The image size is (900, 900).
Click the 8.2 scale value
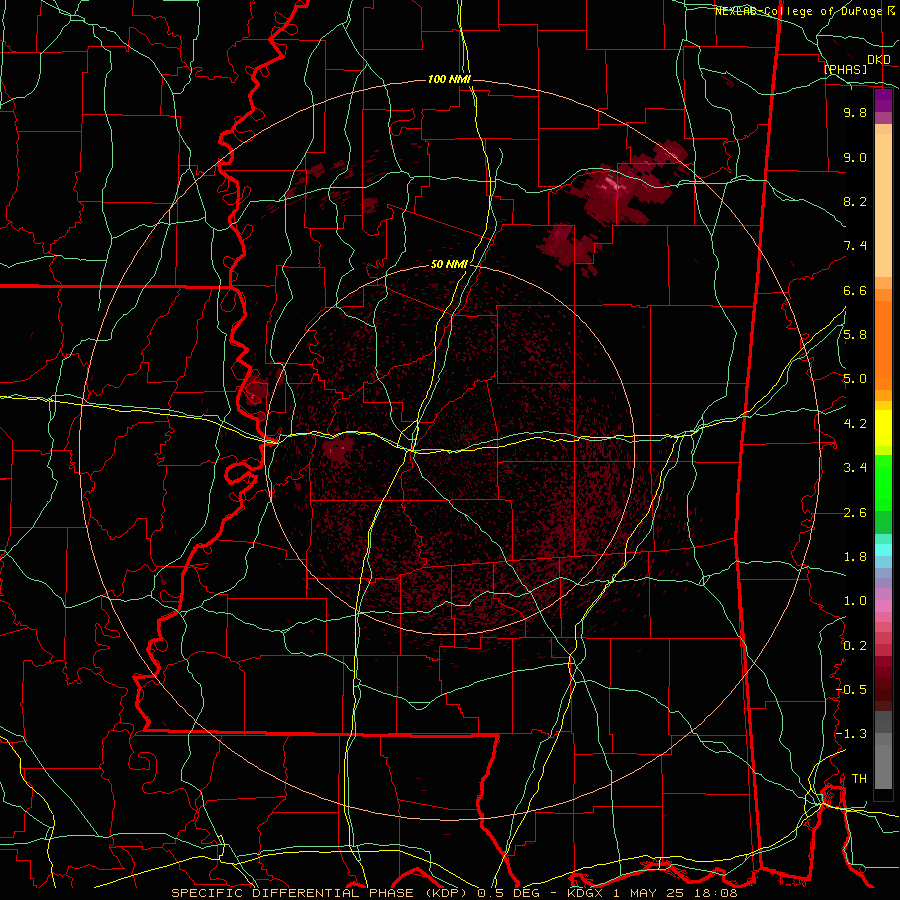[x=855, y=201]
